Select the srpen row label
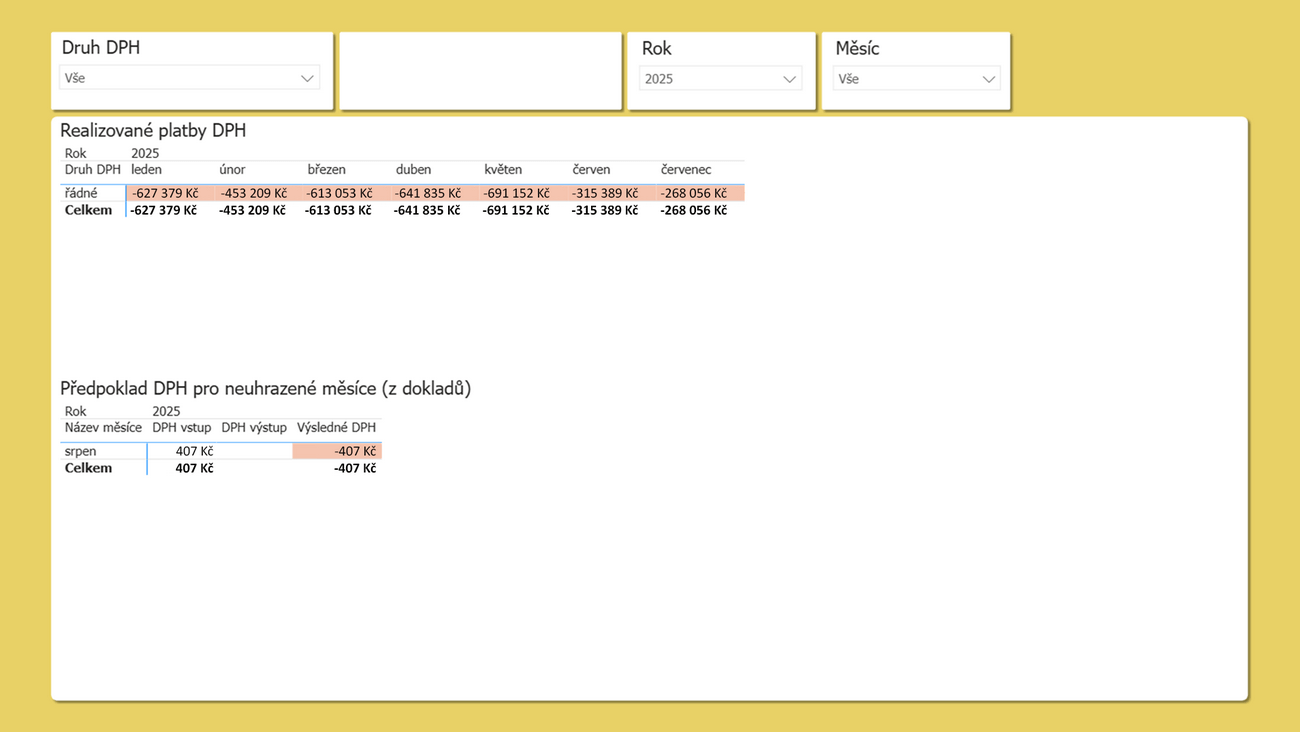 point(81,452)
